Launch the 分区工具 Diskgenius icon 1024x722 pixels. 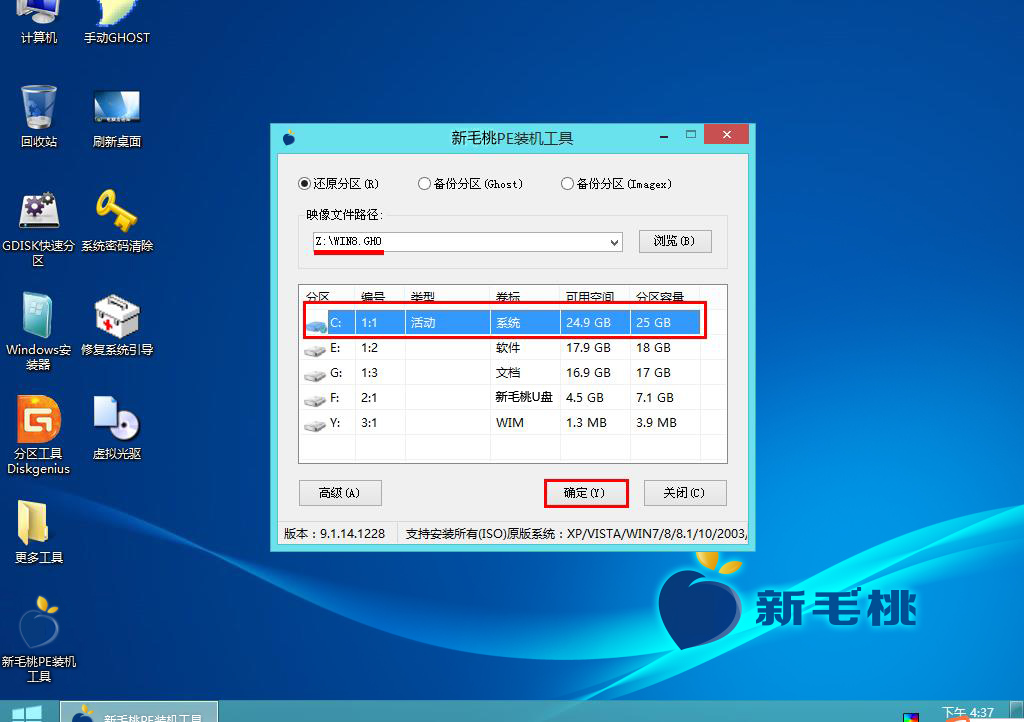(39, 435)
